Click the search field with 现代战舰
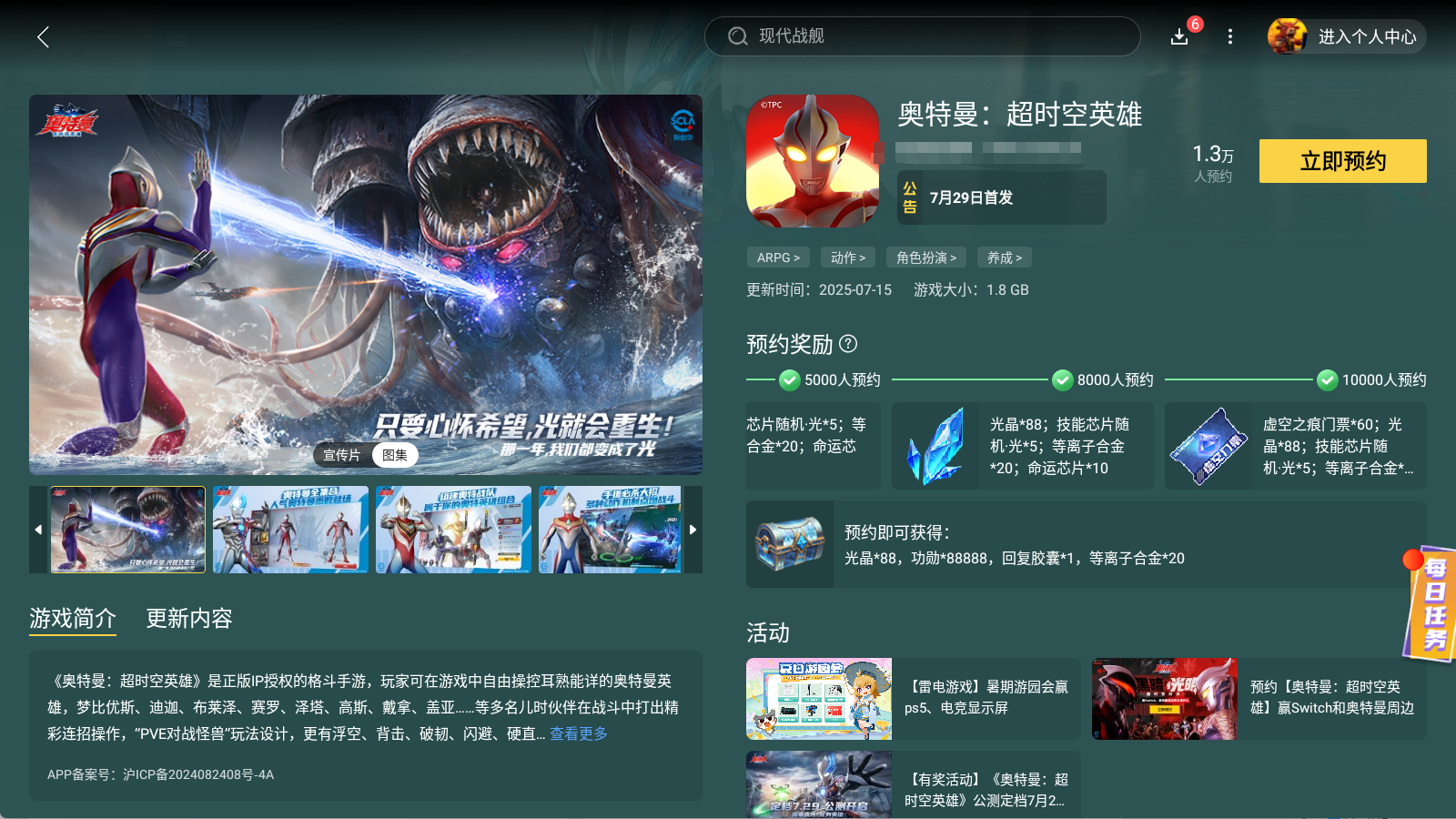The height and width of the screenshot is (819, 1456). [x=923, y=36]
